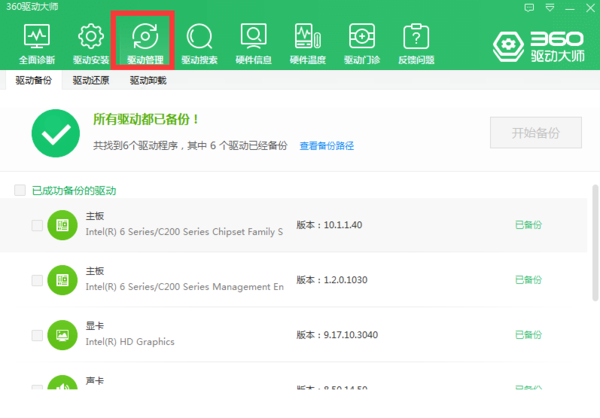Switch to the 驱动卸载 tab
Viewport: 600px width, 418px height.
click(x=148, y=81)
